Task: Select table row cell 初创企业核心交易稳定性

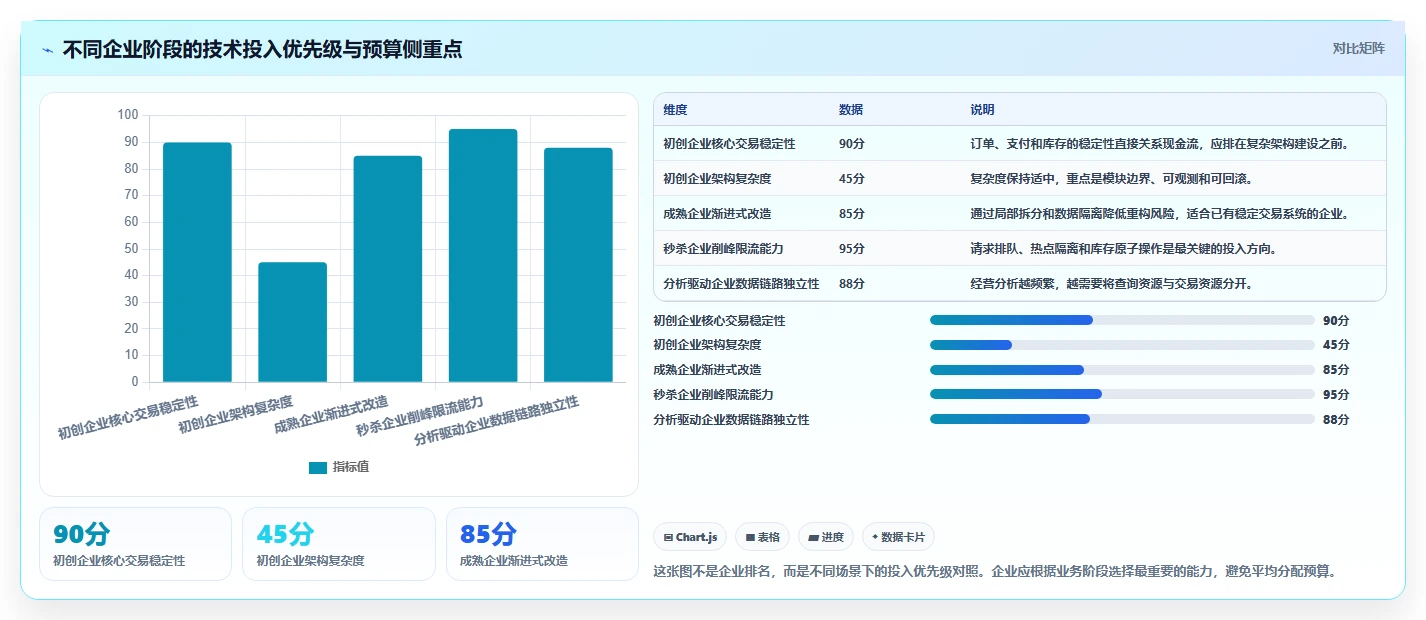Action: pyautogui.click(x=729, y=144)
